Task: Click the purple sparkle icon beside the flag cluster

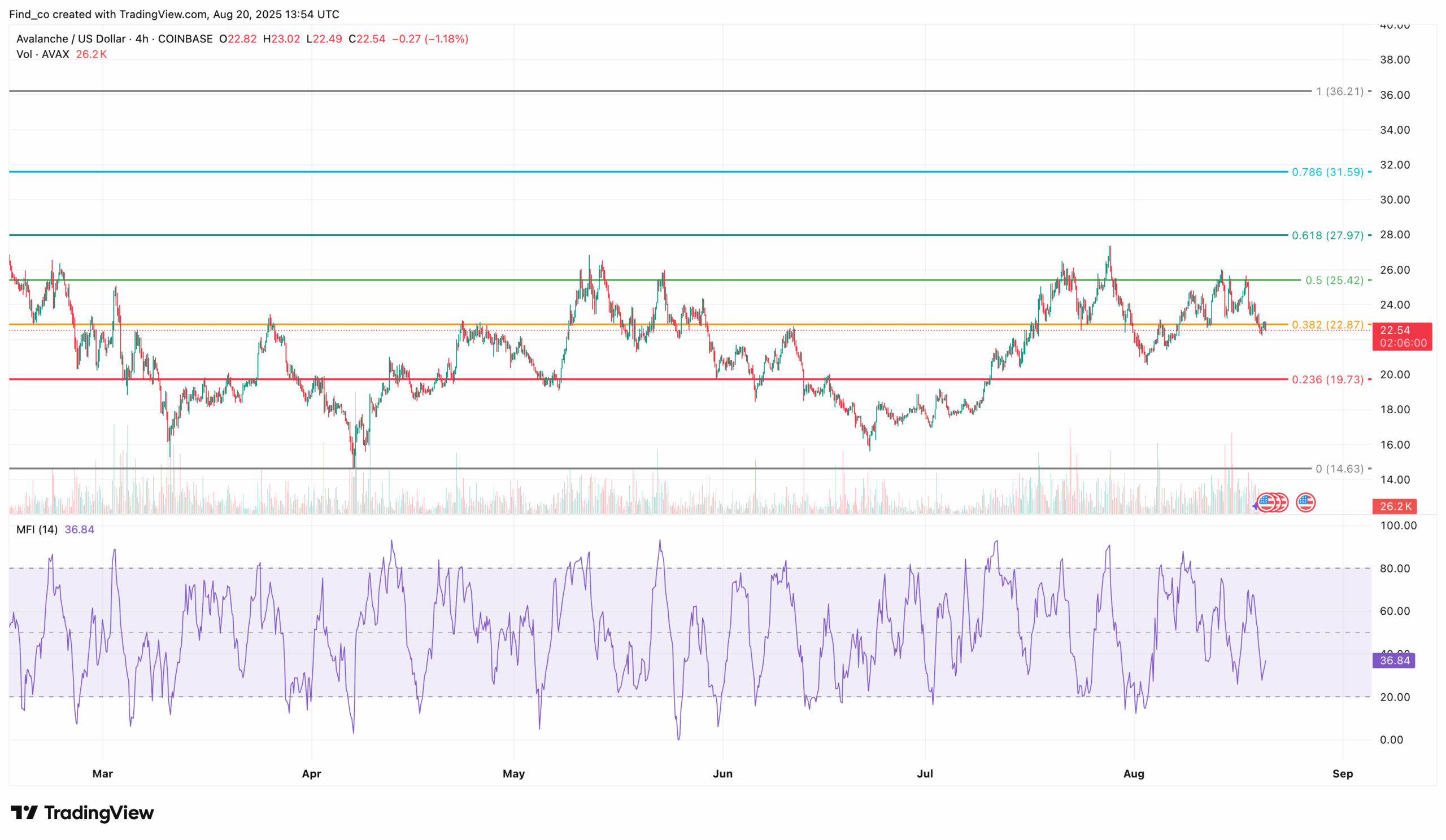Action: pyautogui.click(x=1256, y=506)
